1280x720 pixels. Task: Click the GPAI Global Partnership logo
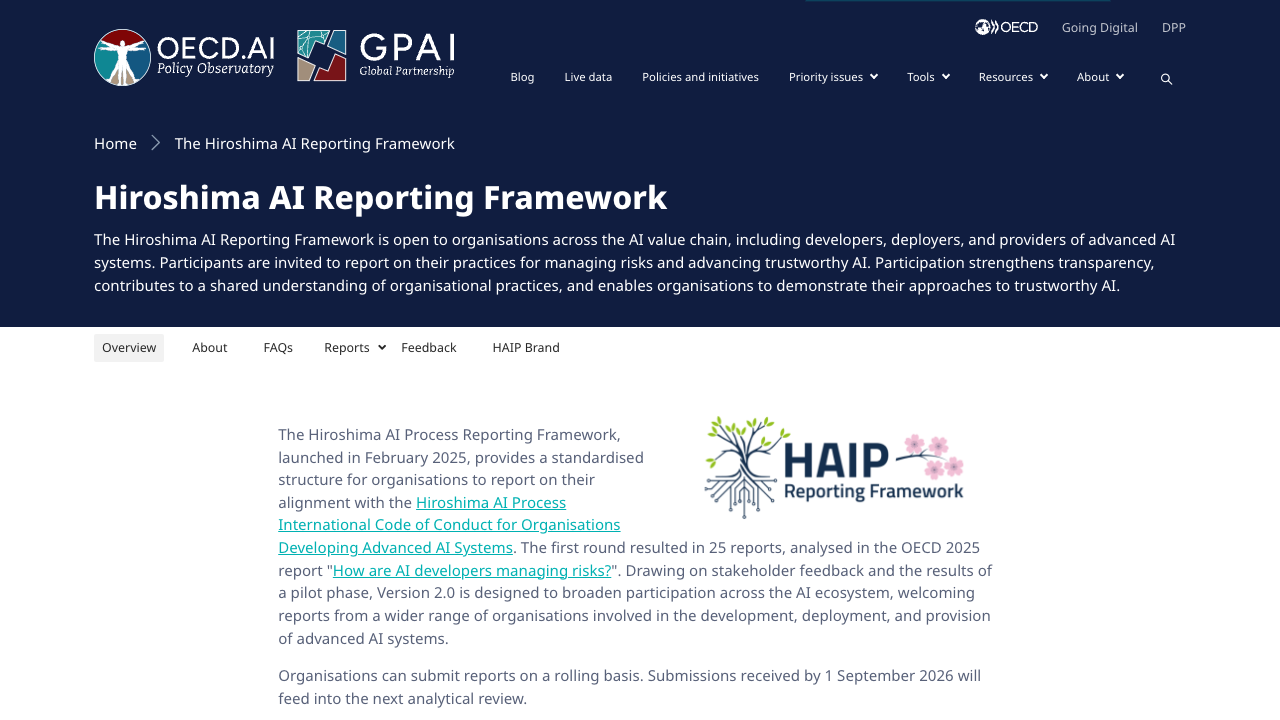click(376, 55)
